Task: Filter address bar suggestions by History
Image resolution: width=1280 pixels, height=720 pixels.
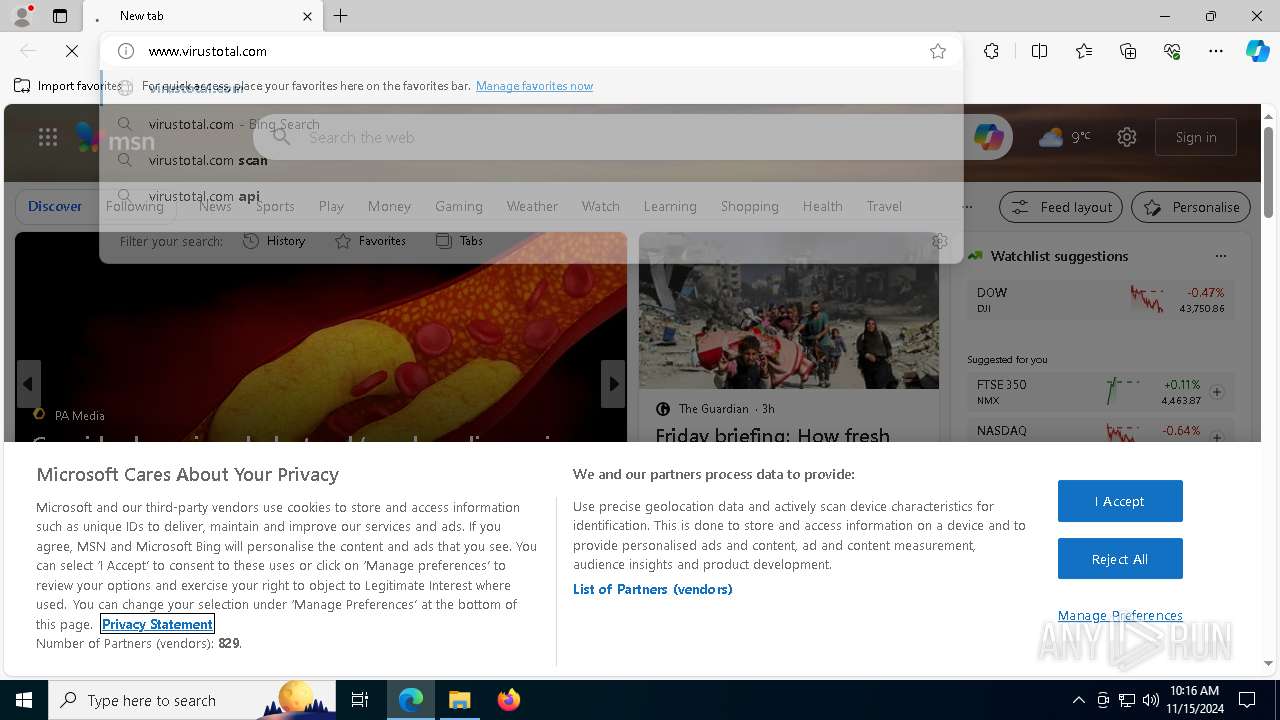Action: (x=274, y=241)
